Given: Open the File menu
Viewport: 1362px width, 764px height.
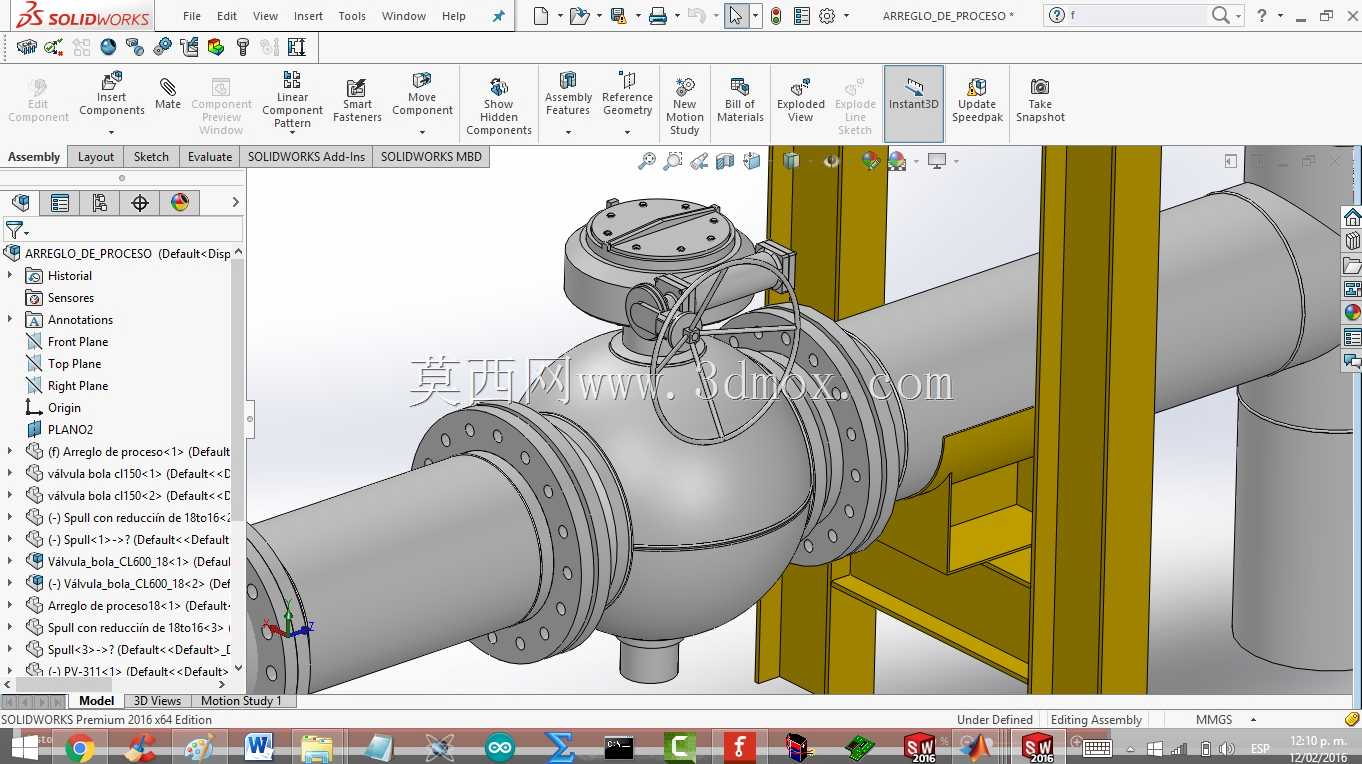Looking at the screenshot, I should click(x=192, y=16).
